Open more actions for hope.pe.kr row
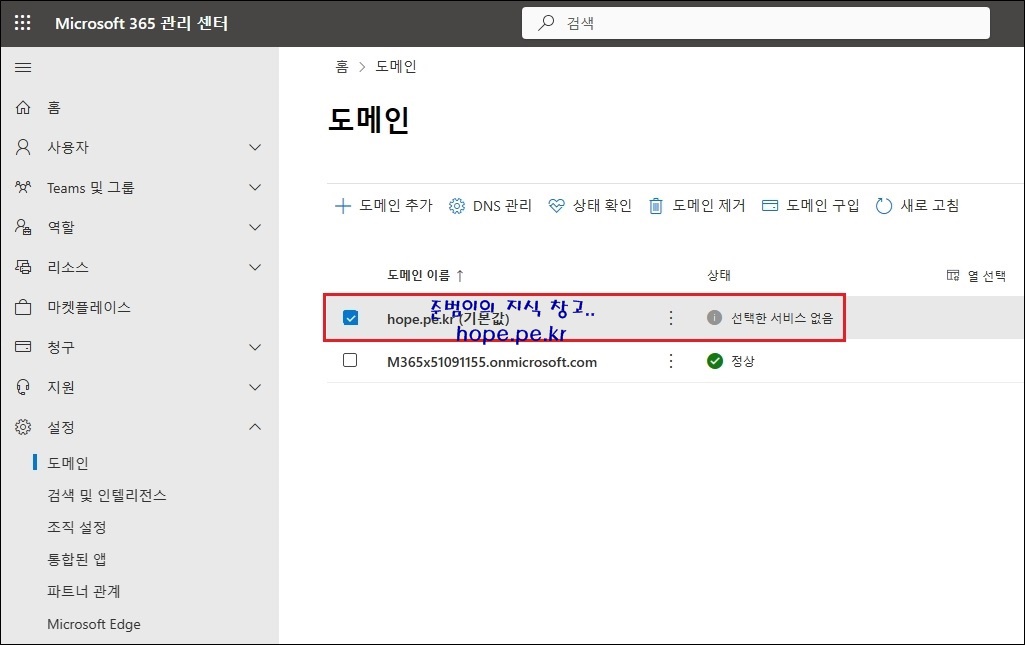The image size is (1025, 645). (x=671, y=318)
